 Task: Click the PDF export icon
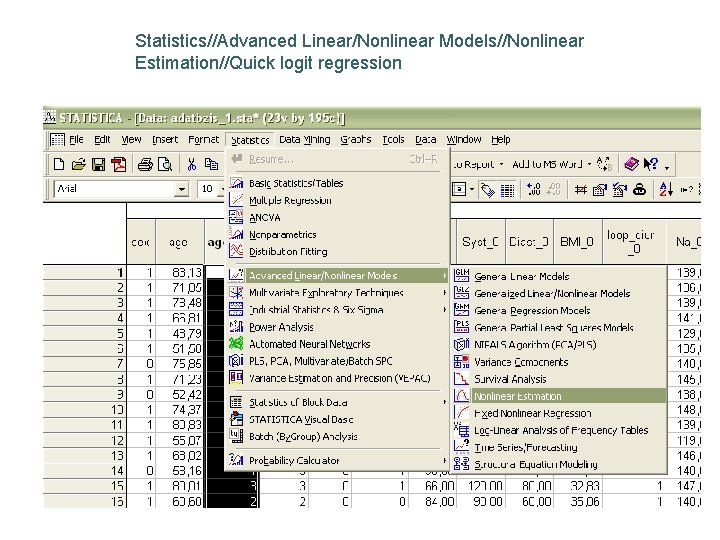pyautogui.click(x=119, y=164)
